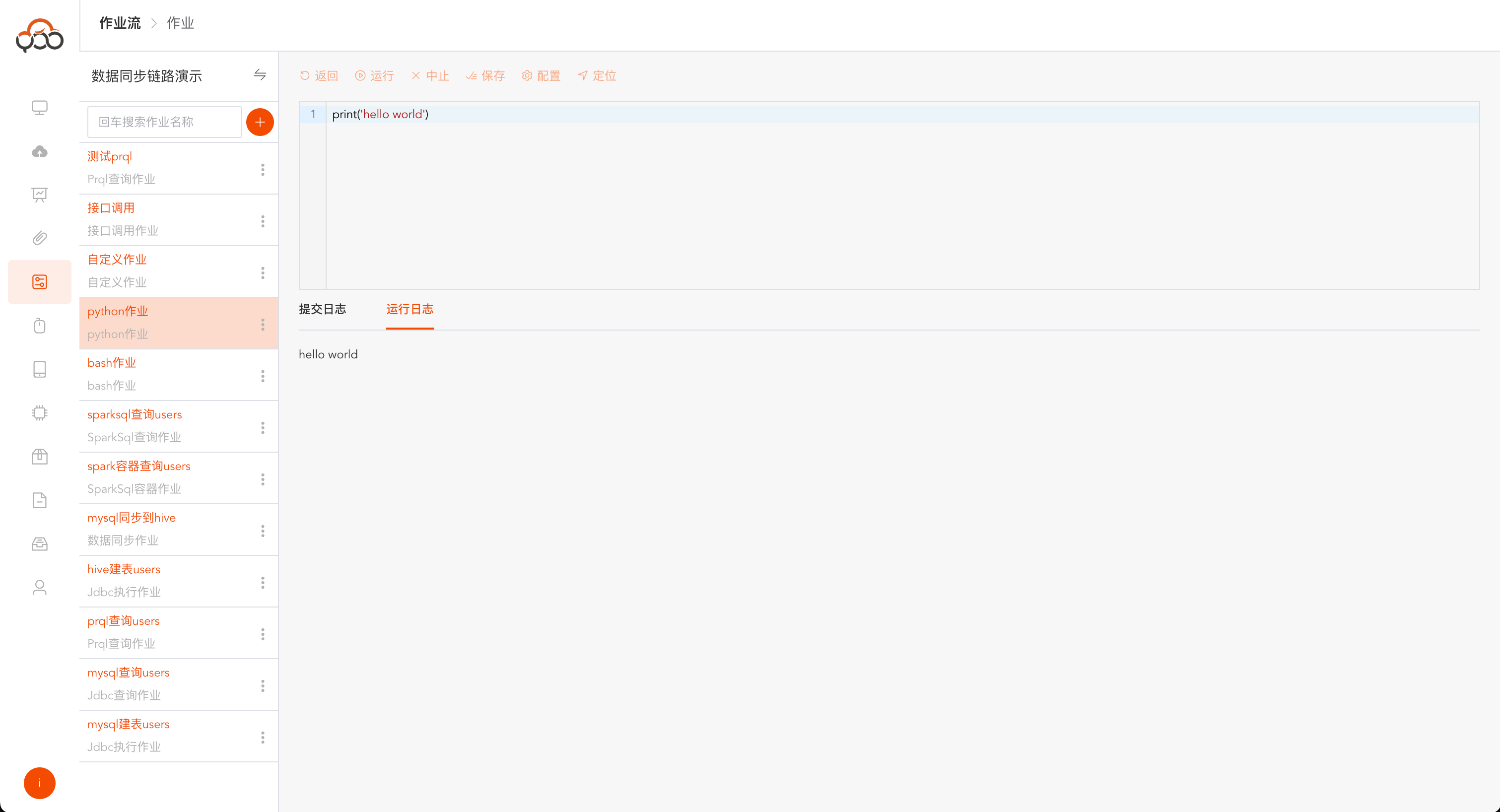Switch to the 提交日志 tab
The width and height of the screenshot is (1500, 812).
point(322,309)
